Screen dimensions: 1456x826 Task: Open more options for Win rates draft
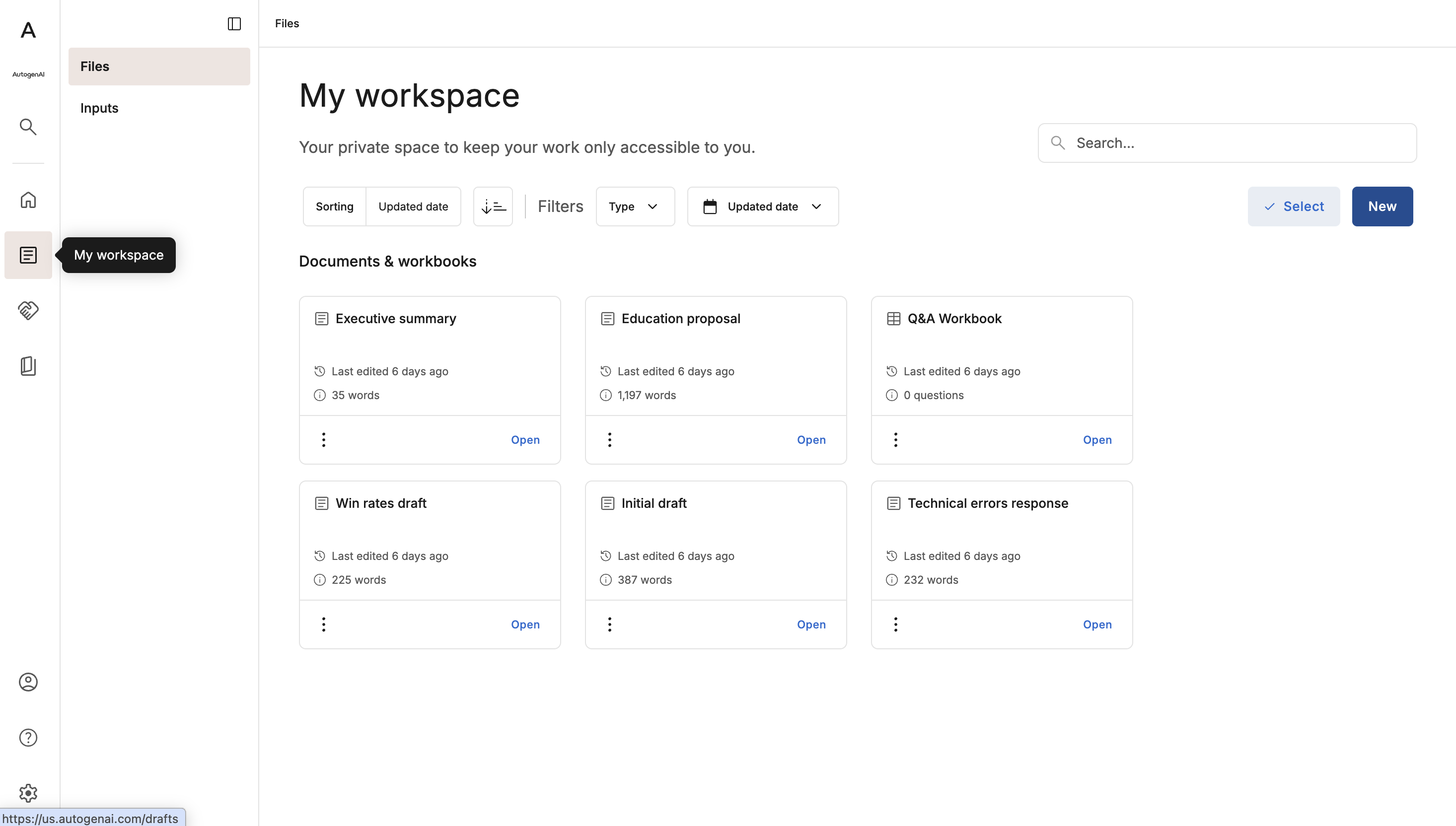(x=323, y=624)
